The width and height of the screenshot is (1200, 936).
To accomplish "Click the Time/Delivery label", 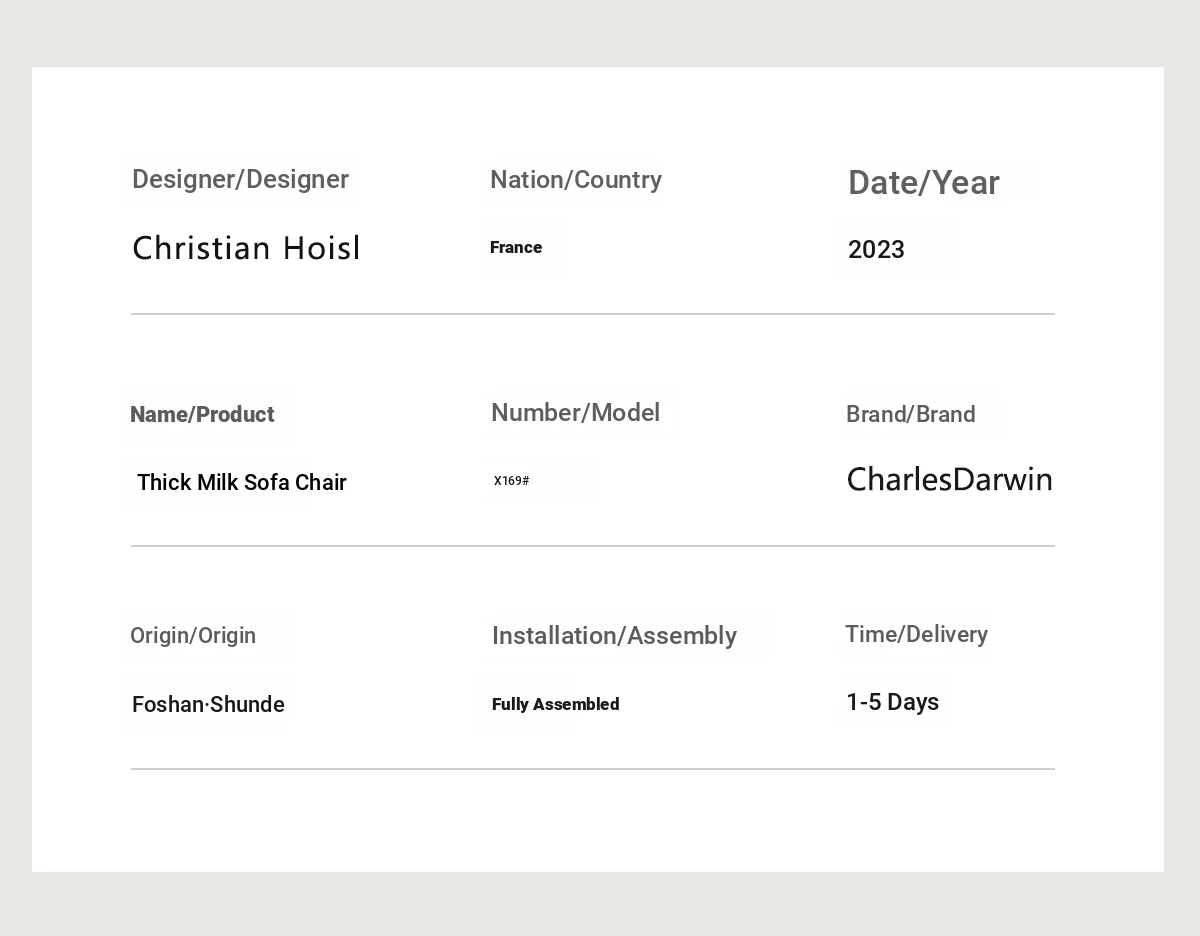I will tap(916, 635).
